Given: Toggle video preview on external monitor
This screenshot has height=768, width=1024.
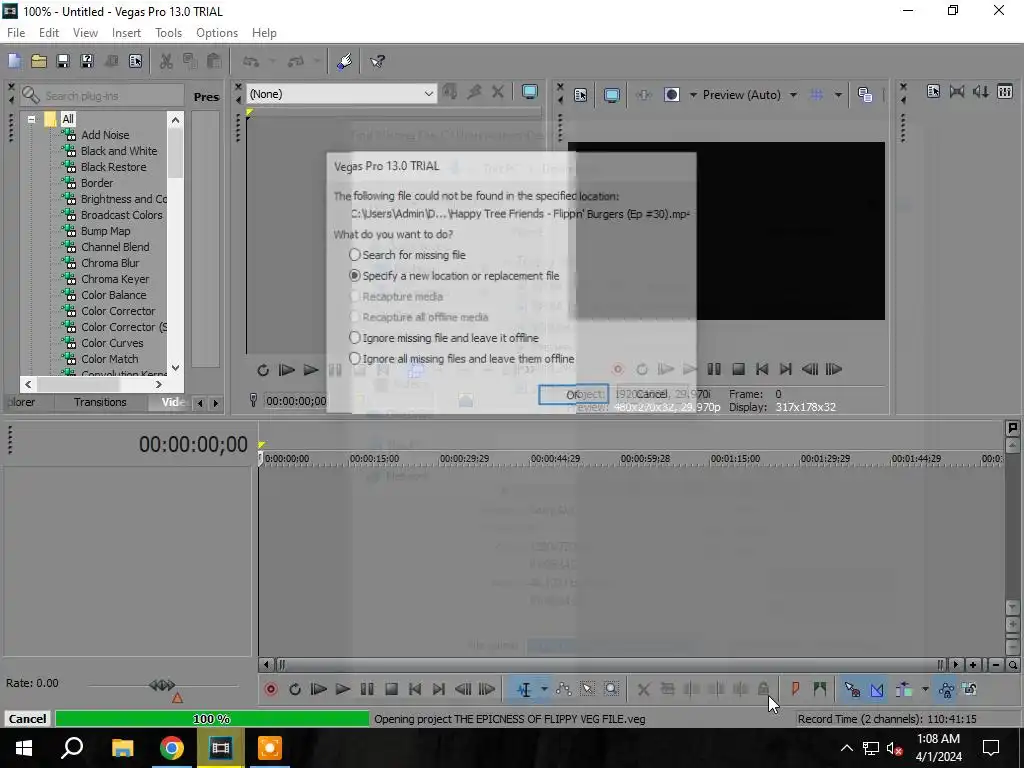Looking at the screenshot, I should point(612,95).
